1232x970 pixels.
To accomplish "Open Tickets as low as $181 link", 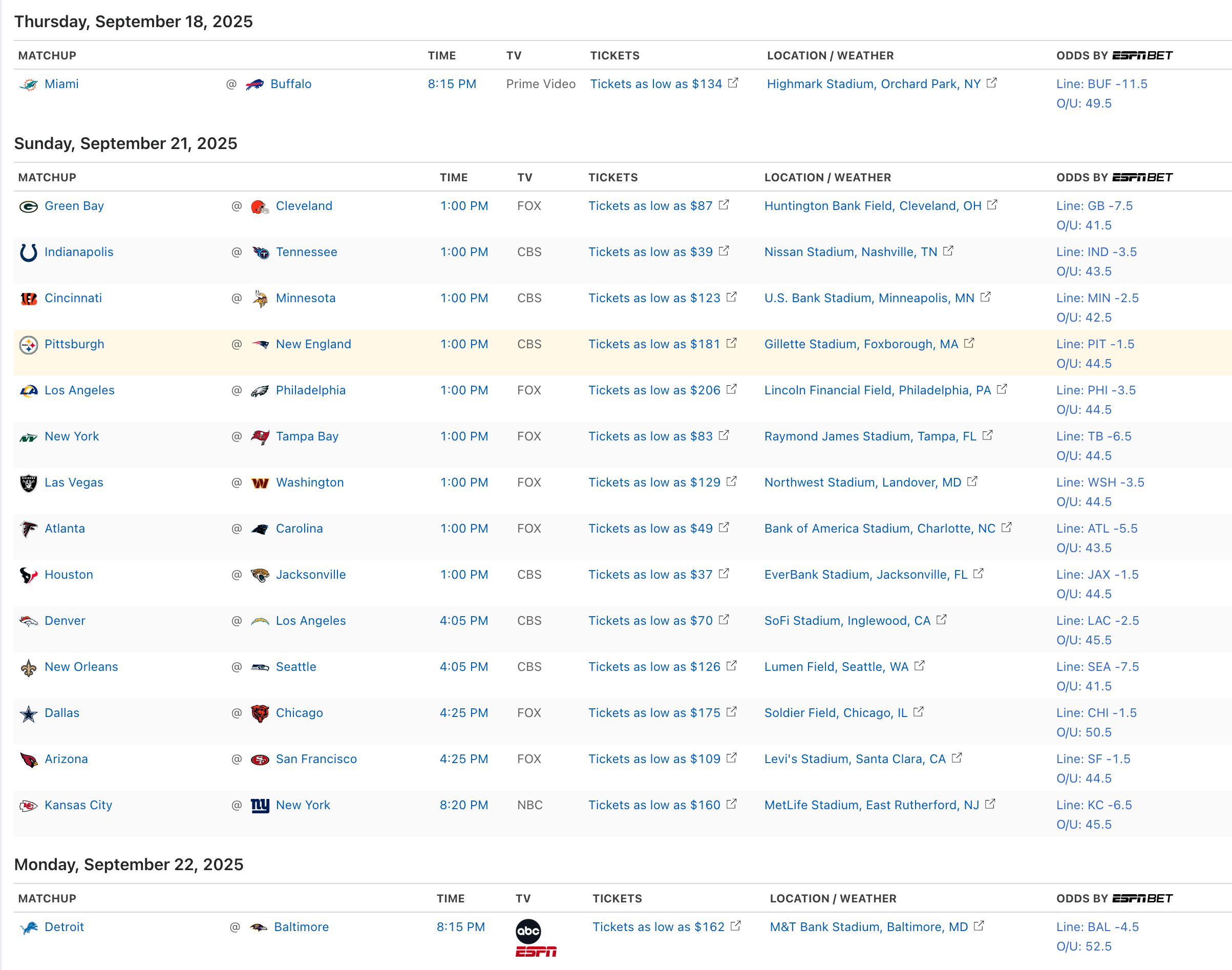I will (654, 344).
